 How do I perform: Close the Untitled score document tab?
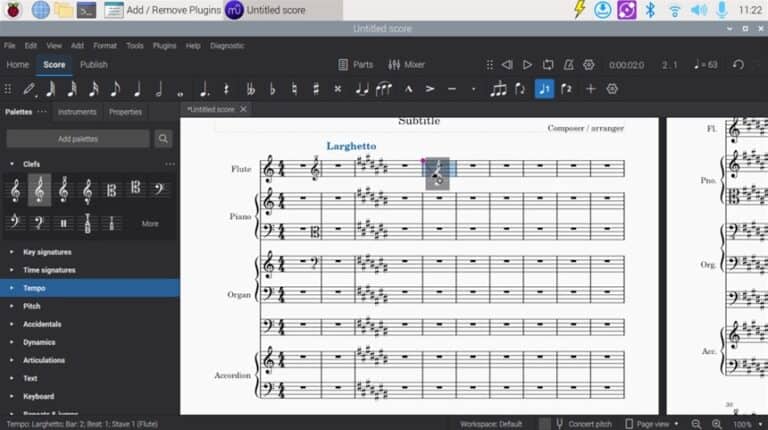243,109
